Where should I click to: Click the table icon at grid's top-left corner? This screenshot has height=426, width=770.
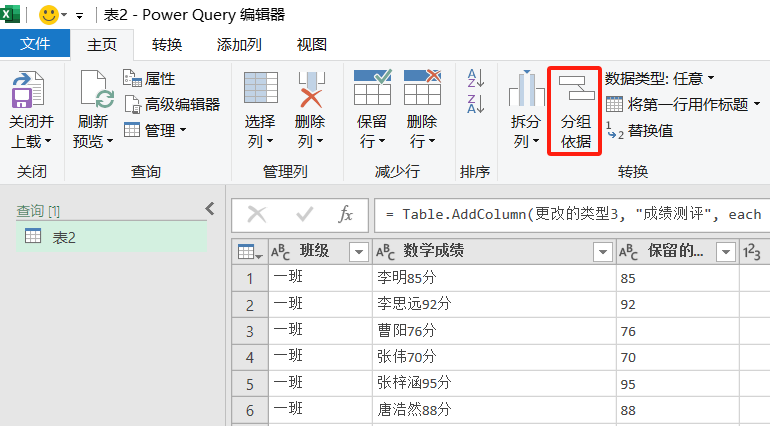click(x=249, y=252)
